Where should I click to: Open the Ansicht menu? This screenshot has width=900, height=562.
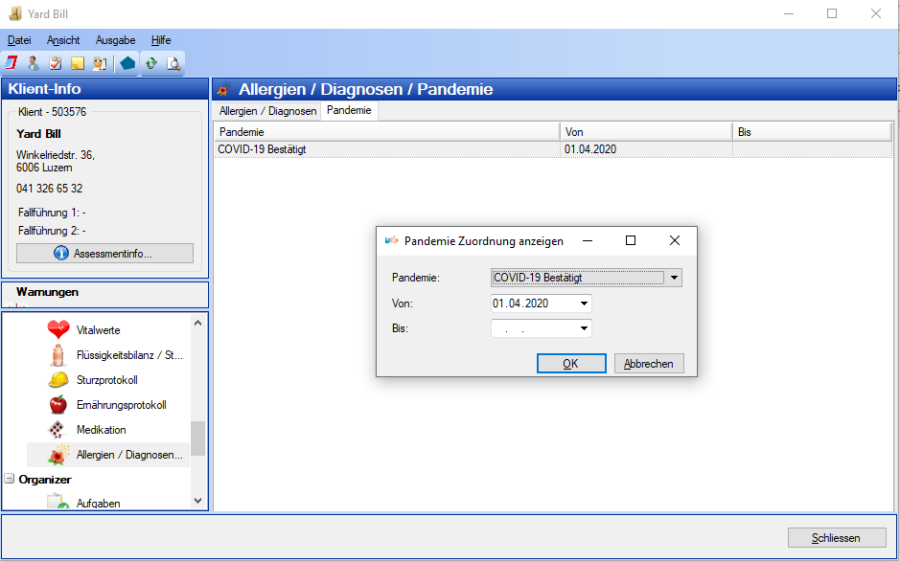[63, 40]
